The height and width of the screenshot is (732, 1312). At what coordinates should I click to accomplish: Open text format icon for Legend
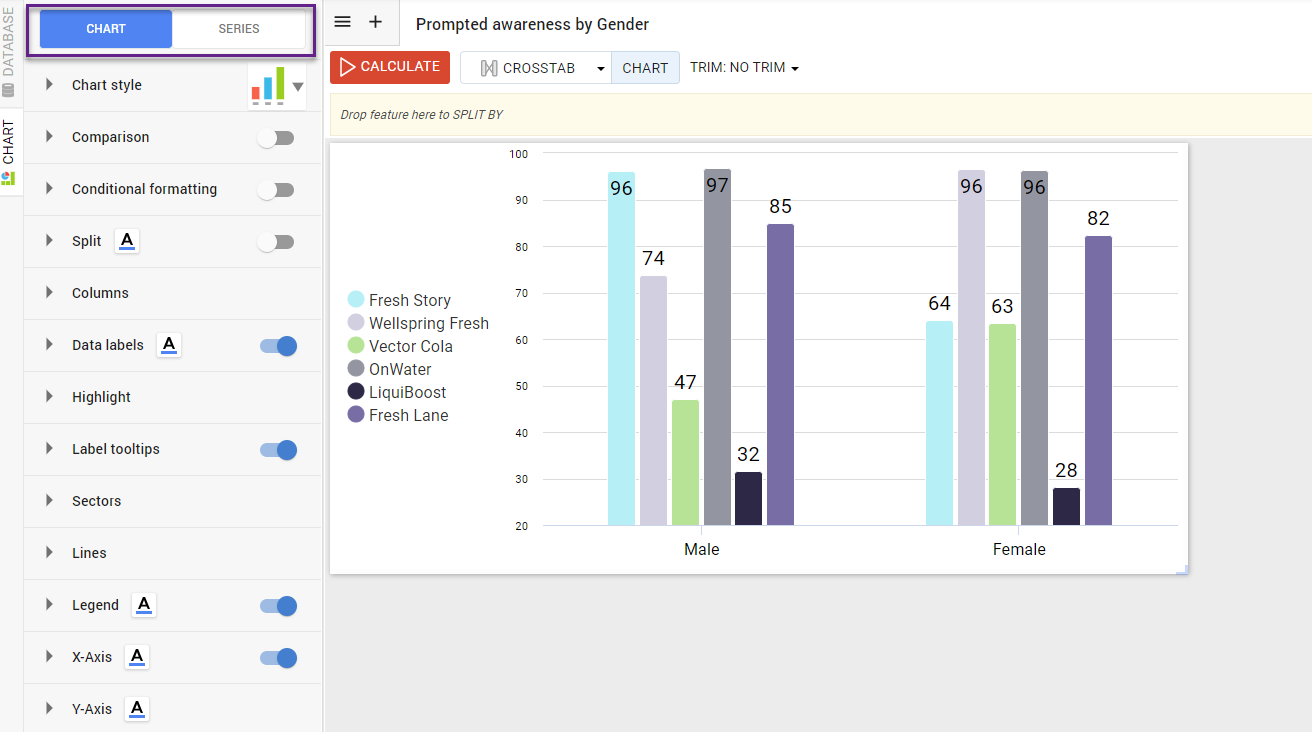144,605
